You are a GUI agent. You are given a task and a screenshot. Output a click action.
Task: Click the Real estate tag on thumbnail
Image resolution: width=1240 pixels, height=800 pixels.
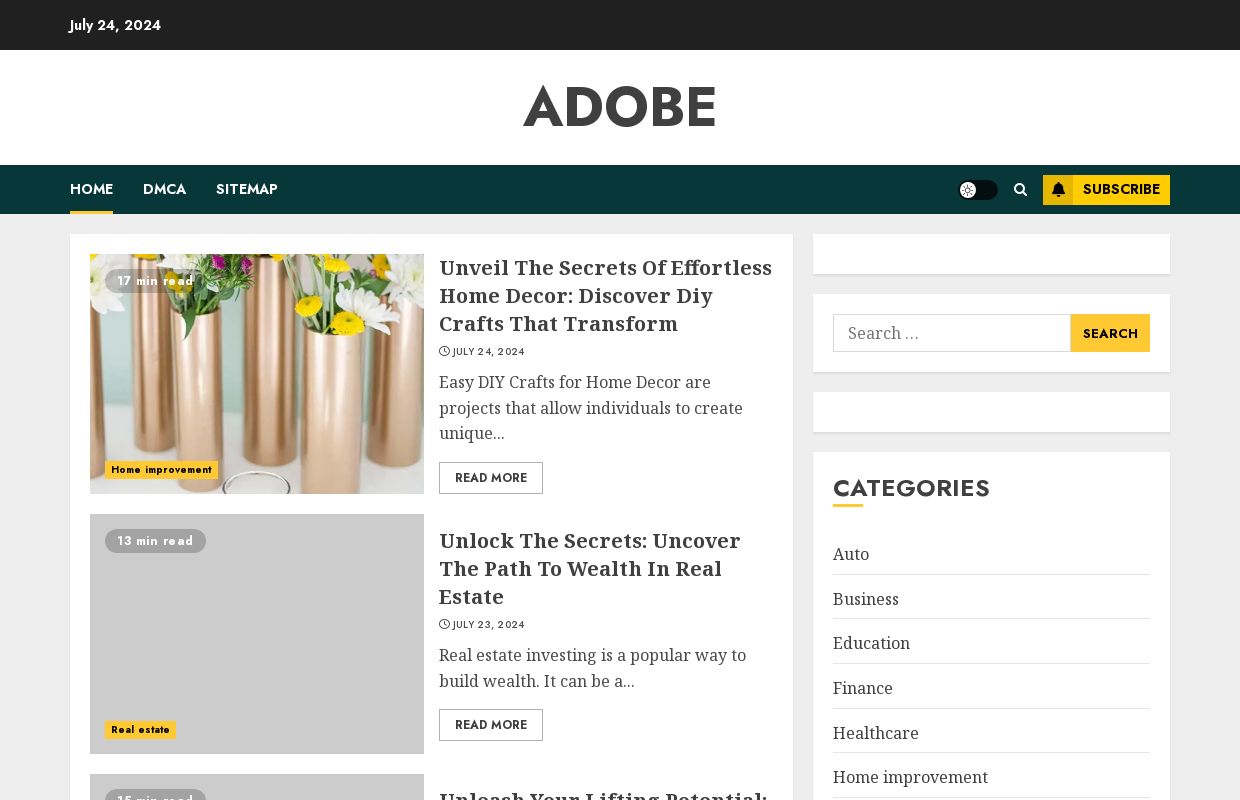coord(140,730)
